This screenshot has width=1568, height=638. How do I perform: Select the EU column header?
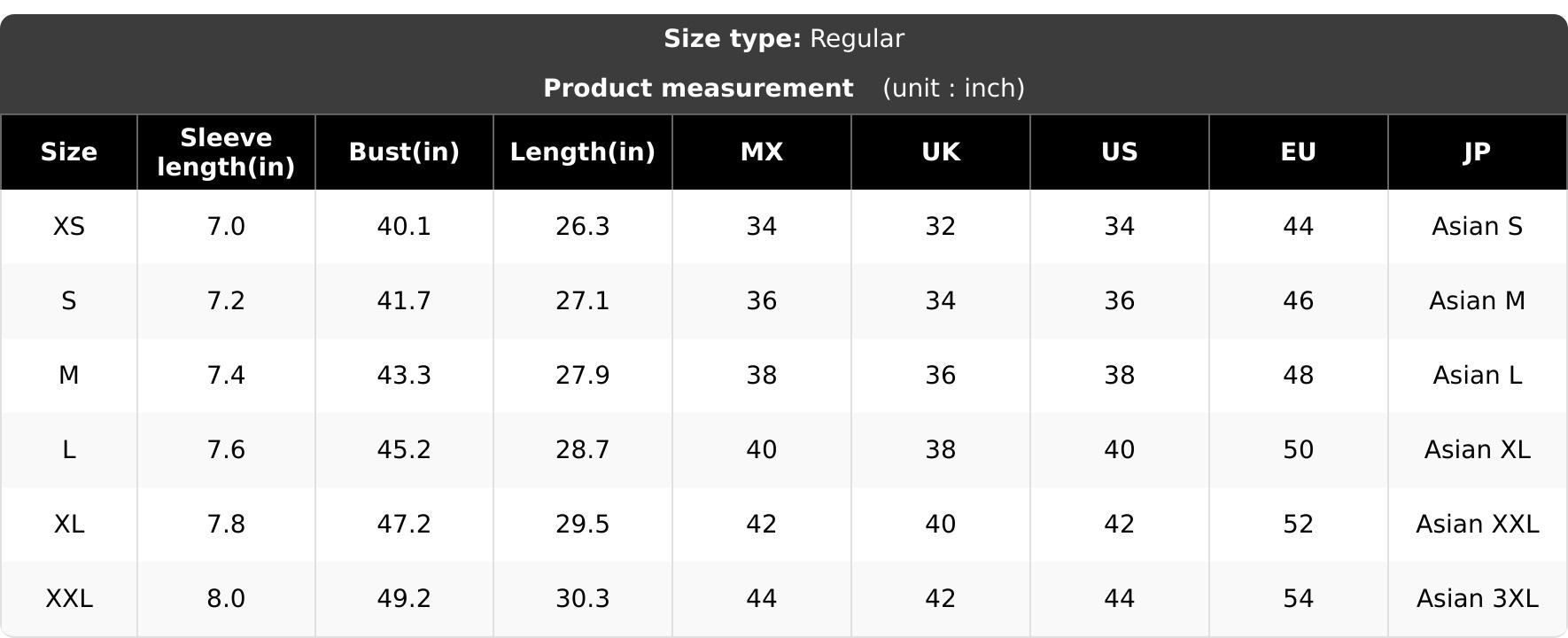1299,152
